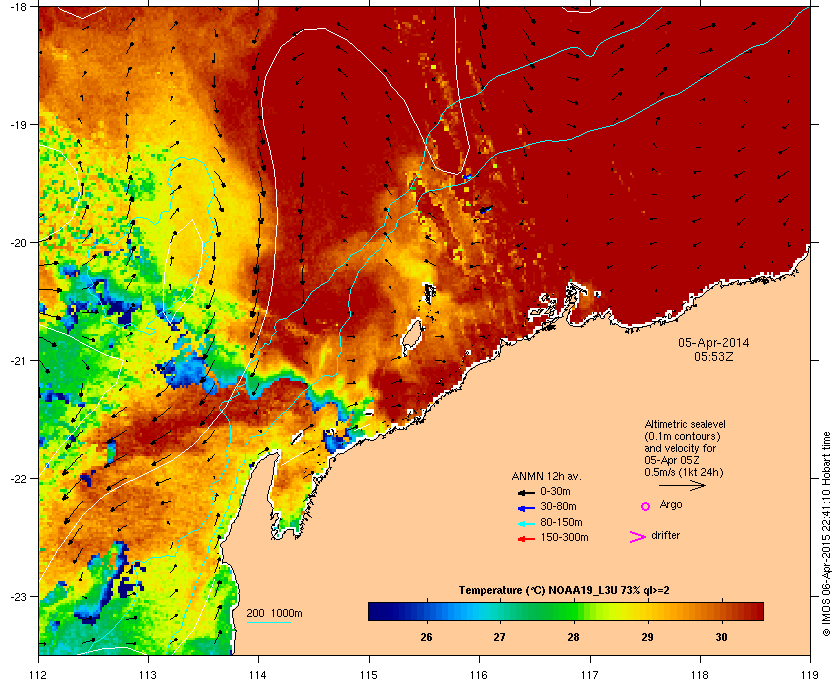Click the latitude axis label -21

pos(18,361)
